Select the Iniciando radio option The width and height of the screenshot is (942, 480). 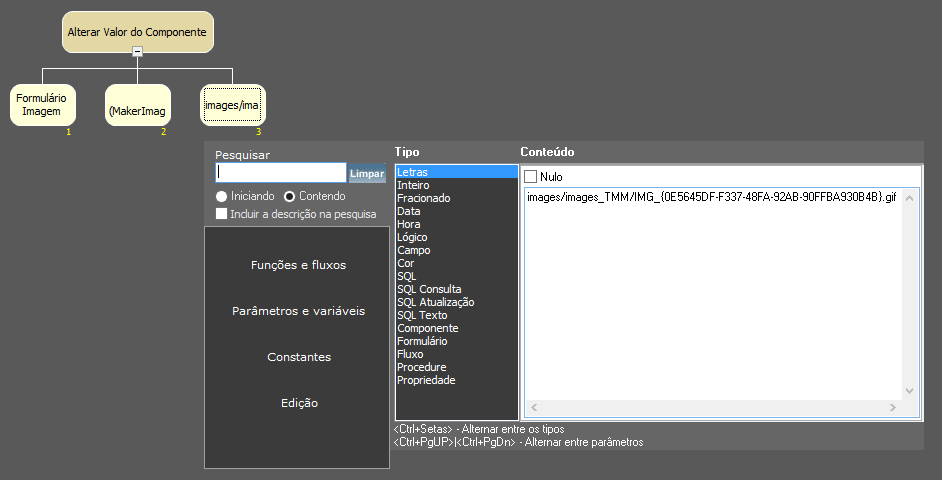click(222, 196)
